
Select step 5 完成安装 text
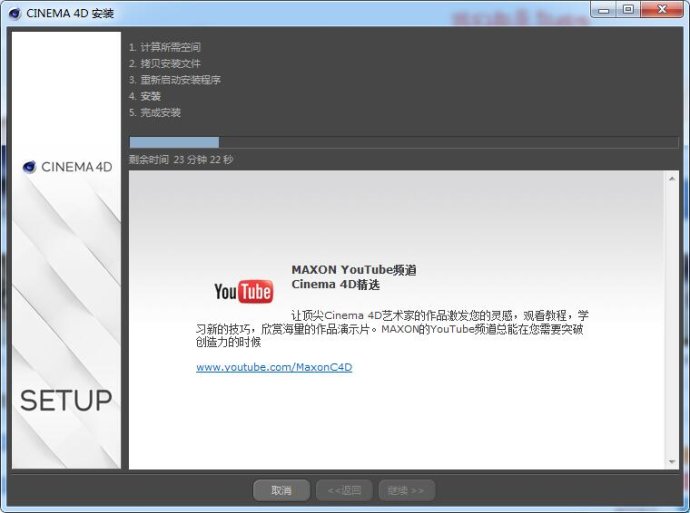coord(155,112)
